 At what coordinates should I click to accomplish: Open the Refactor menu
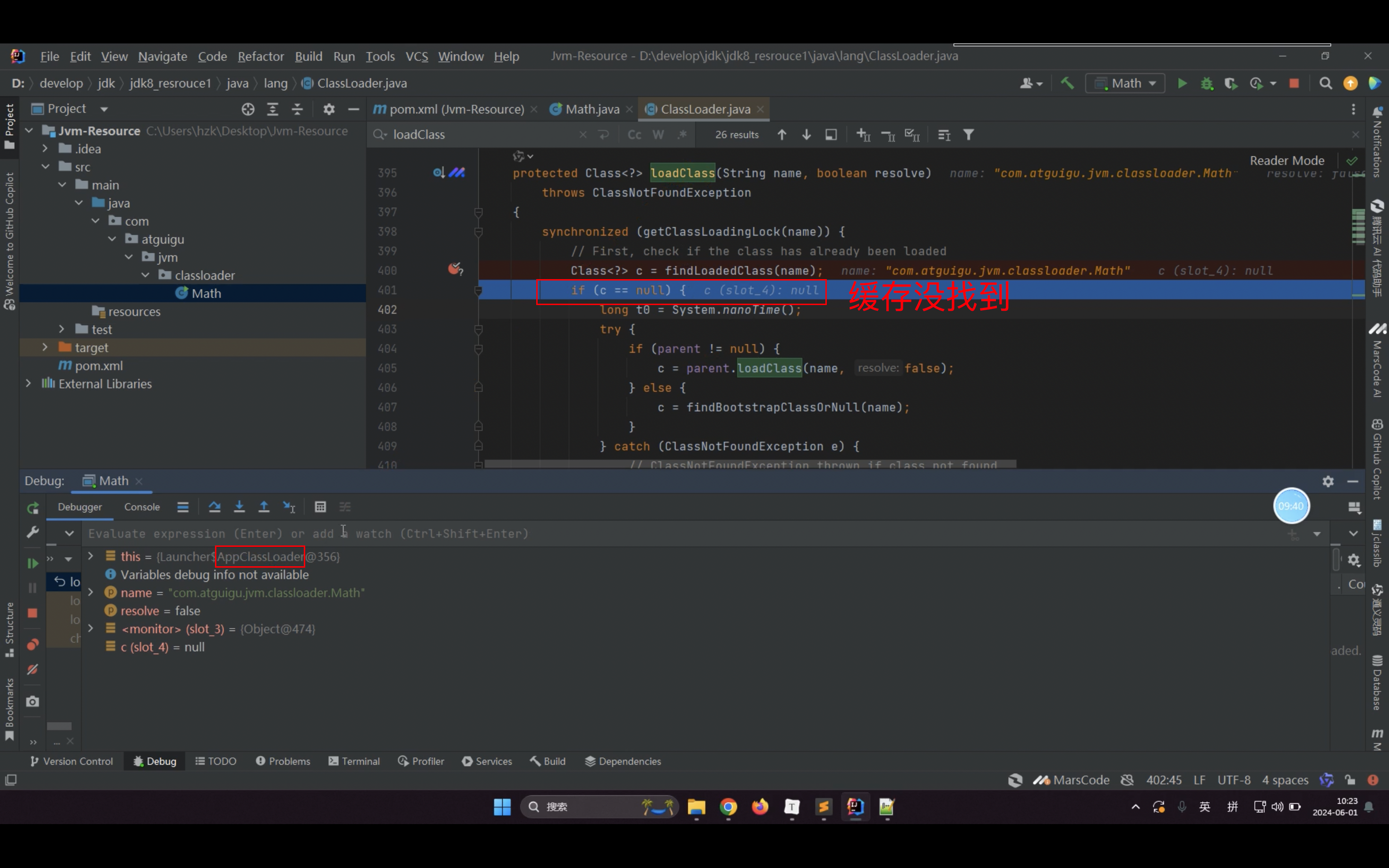tap(261, 56)
